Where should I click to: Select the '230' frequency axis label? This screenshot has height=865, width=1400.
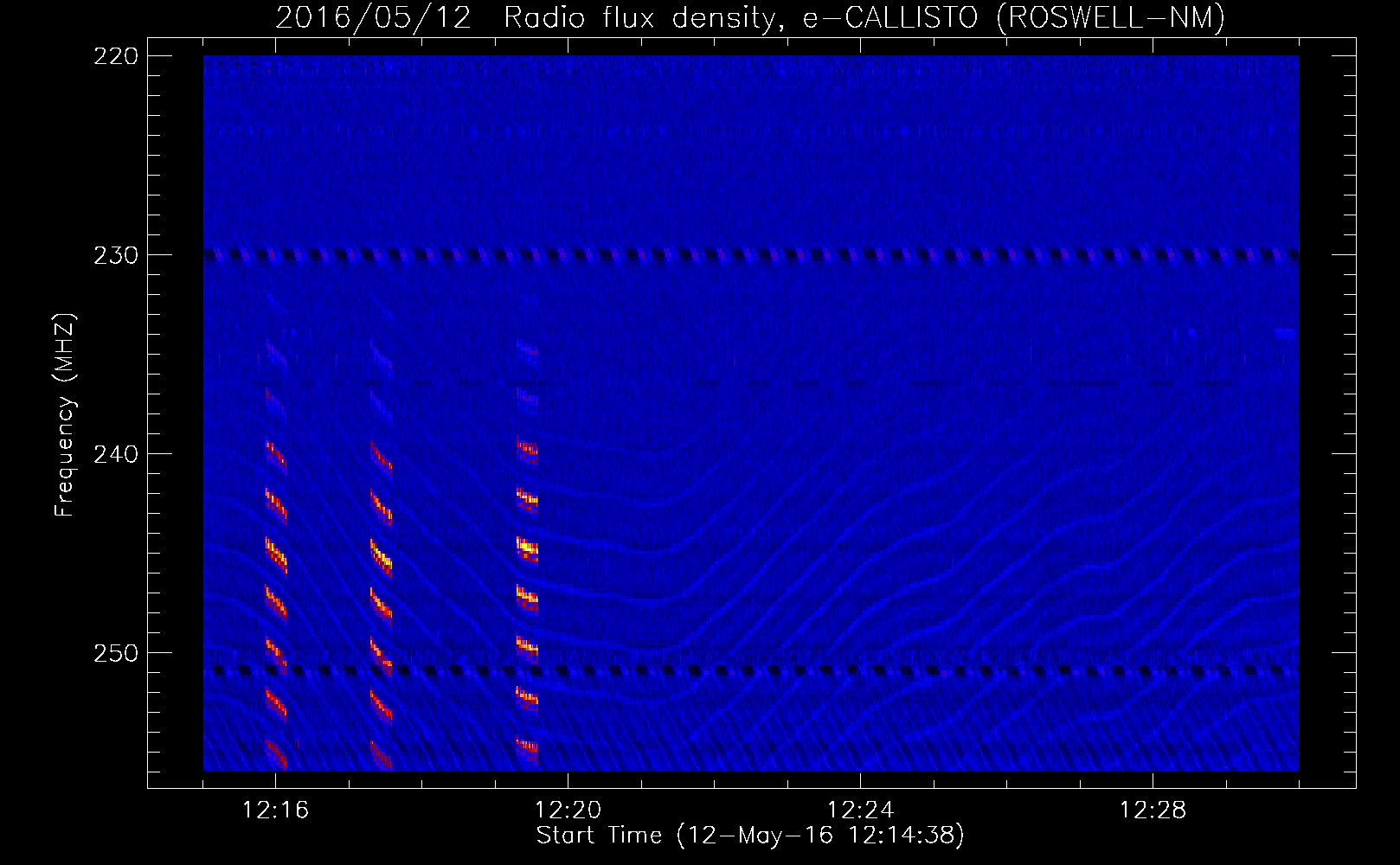point(116,255)
